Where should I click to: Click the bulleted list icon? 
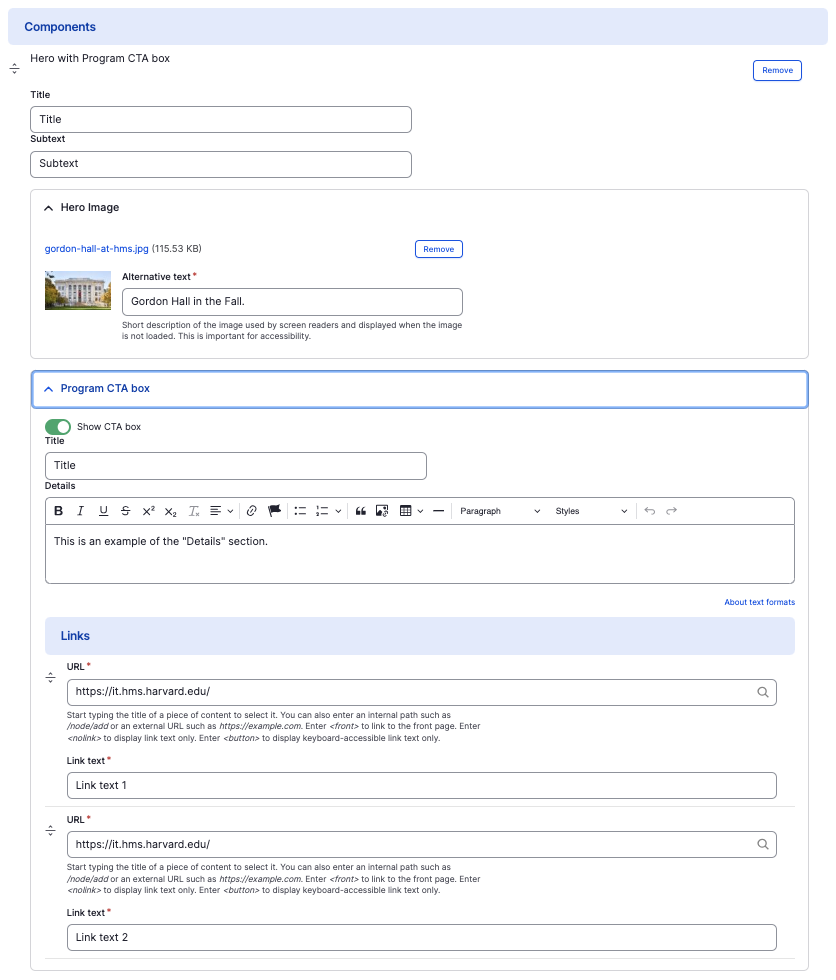click(x=299, y=511)
